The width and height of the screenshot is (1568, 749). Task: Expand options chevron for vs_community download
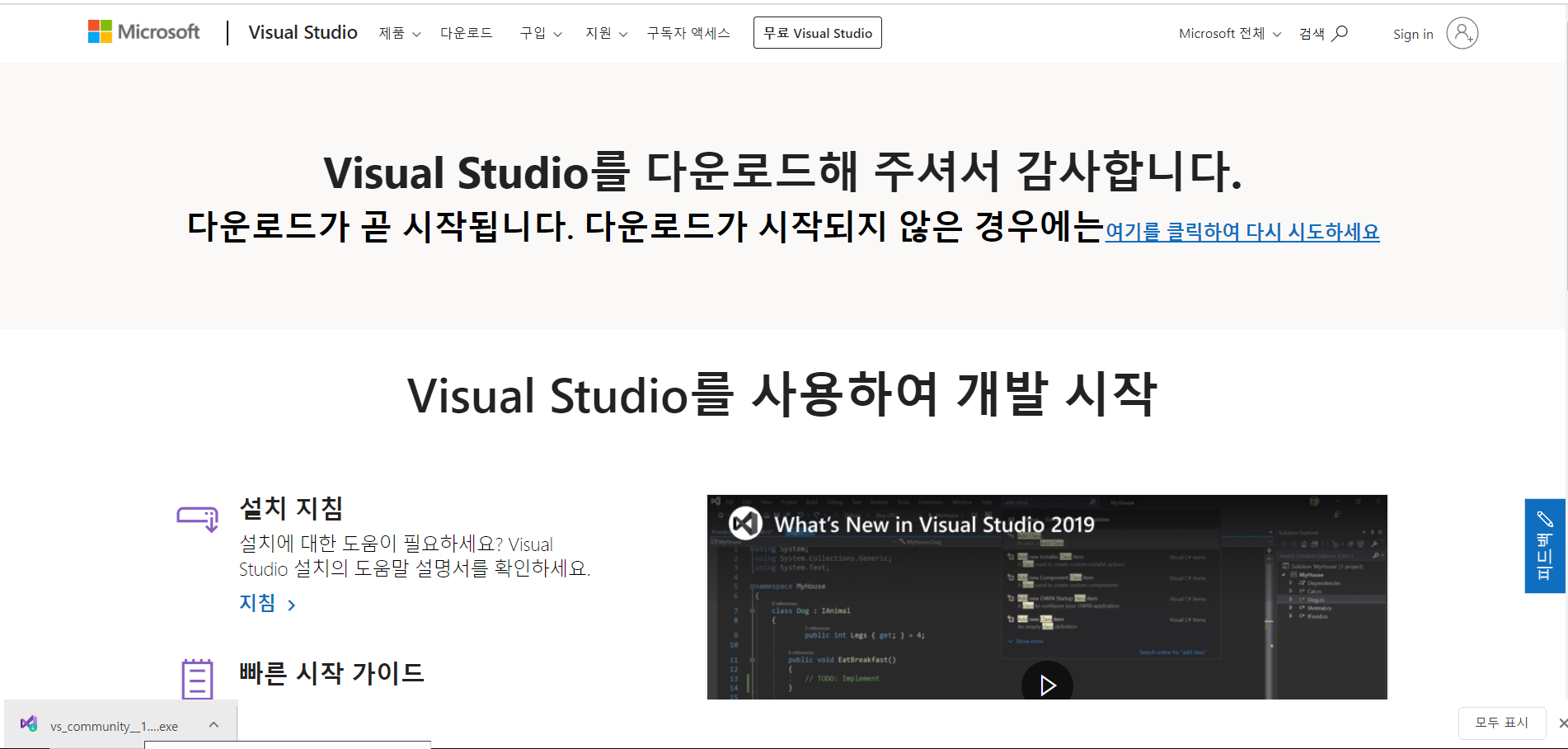(x=214, y=724)
